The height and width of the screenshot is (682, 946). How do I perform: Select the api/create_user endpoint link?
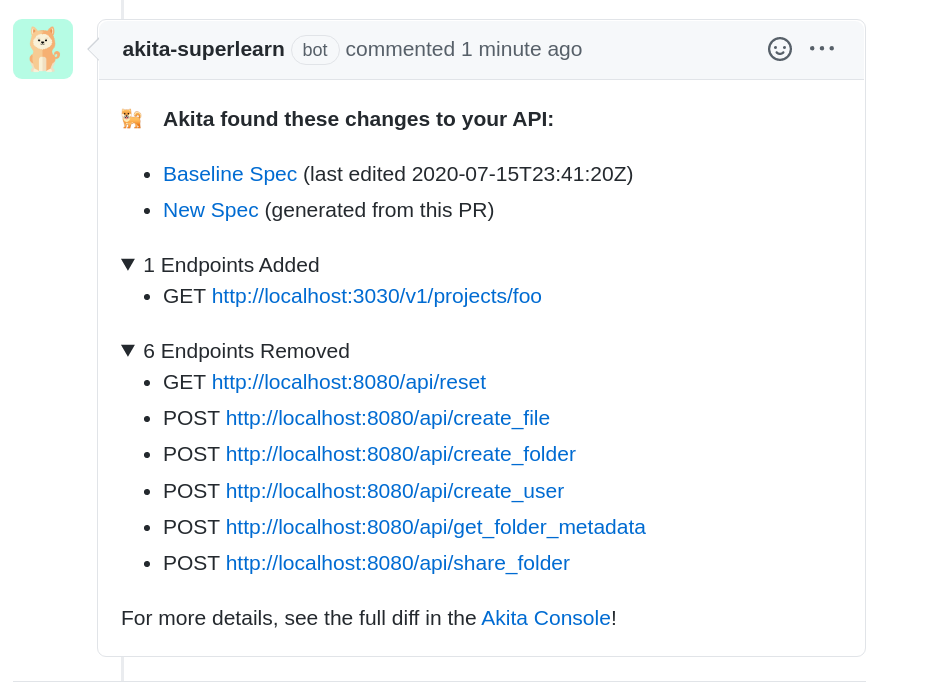[x=394, y=491]
